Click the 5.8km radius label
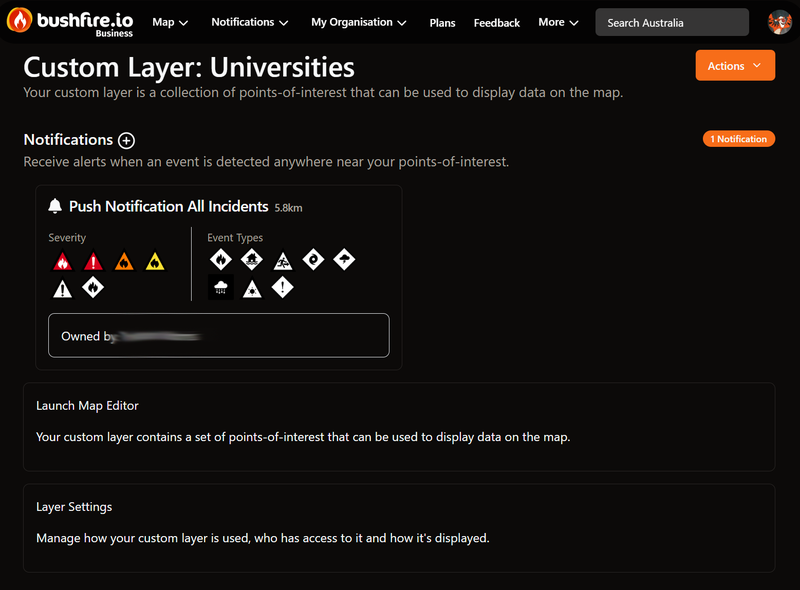This screenshot has width=800, height=590. click(x=288, y=208)
